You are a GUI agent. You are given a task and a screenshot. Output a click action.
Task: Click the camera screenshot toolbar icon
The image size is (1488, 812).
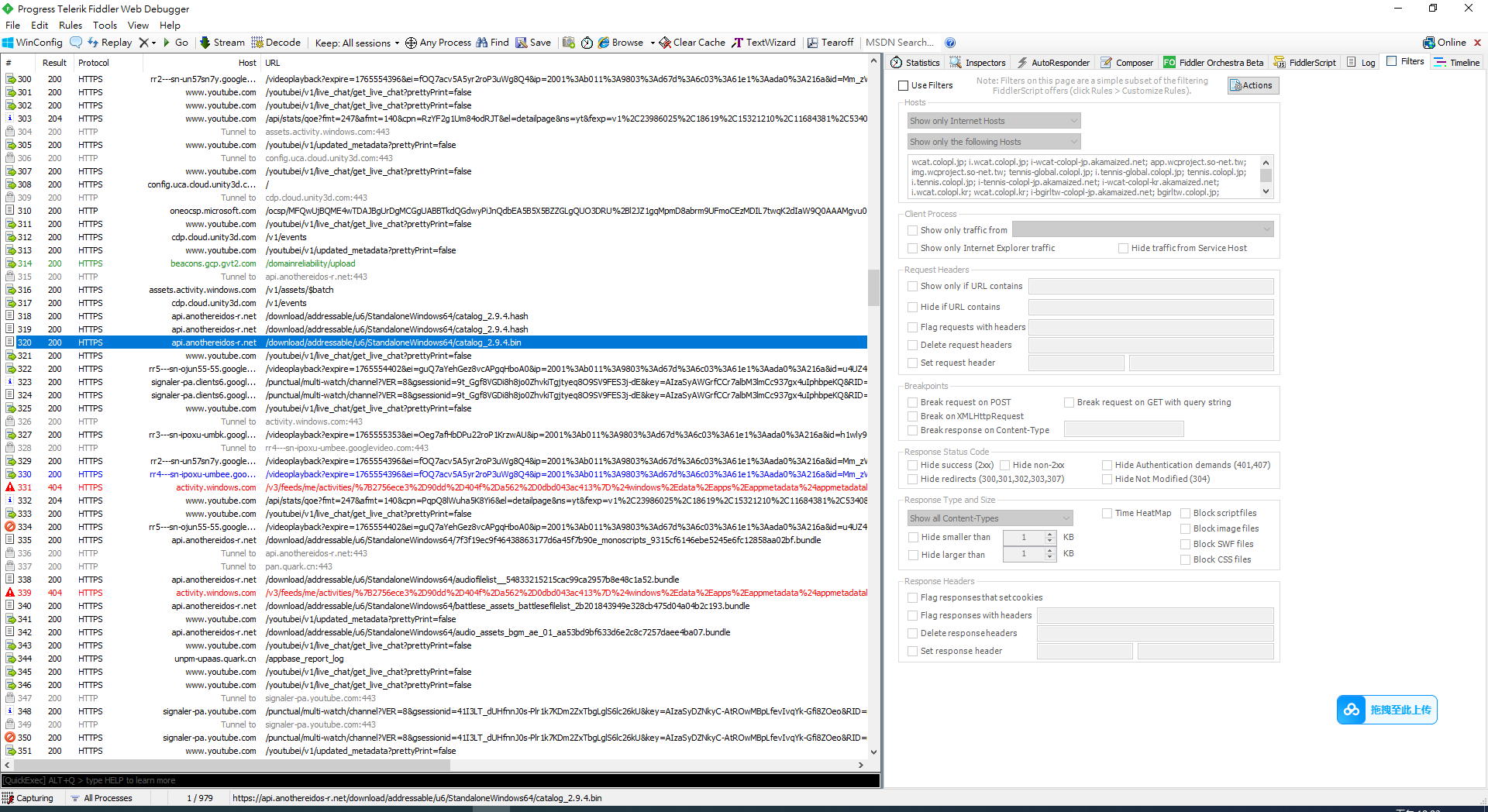click(x=569, y=43)
